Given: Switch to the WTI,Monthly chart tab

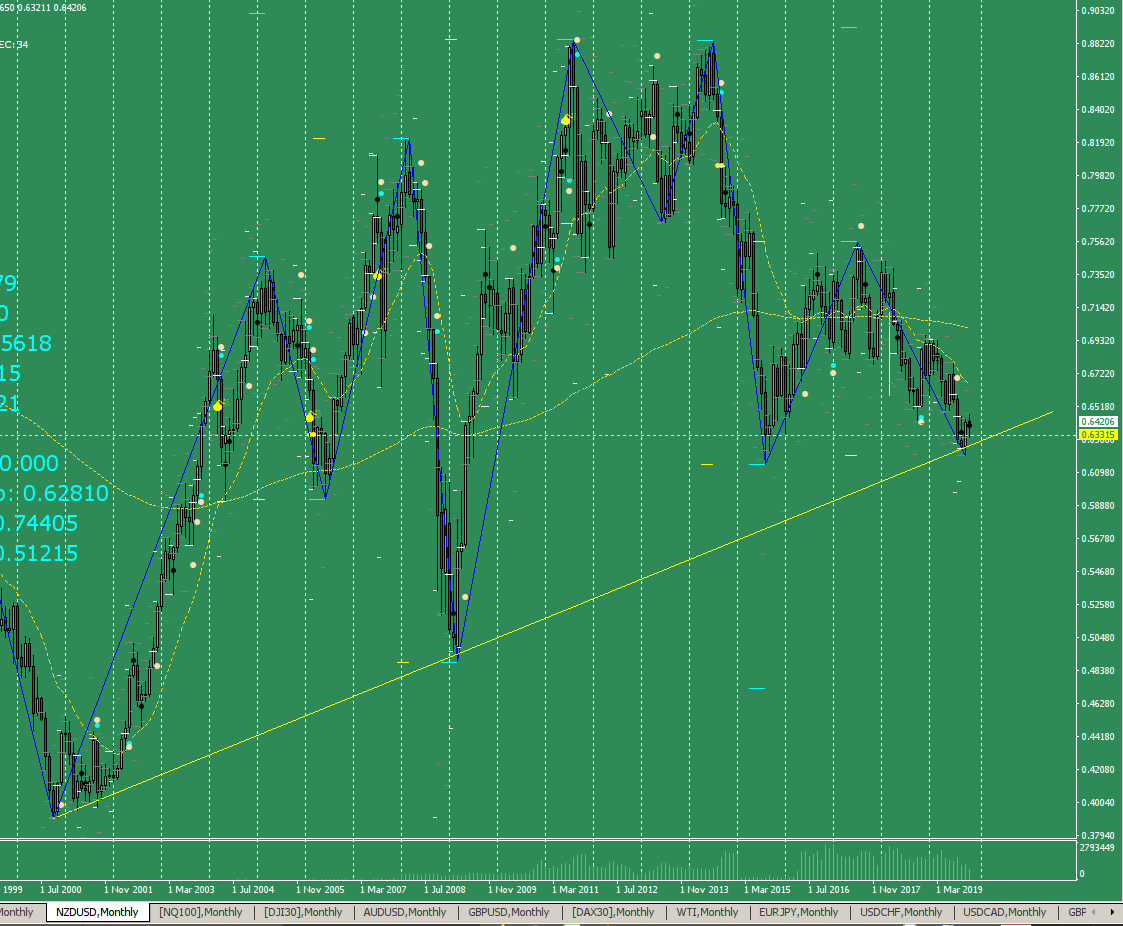Looking at the screenshot, I should click(707, 912).
